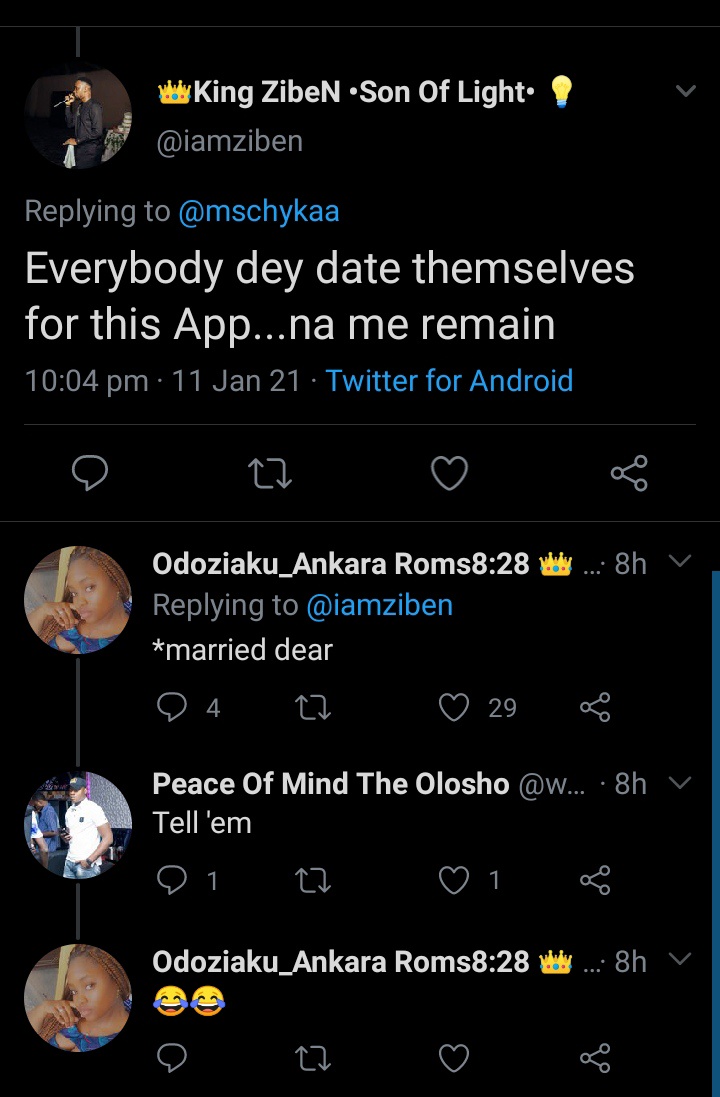
Task: Share the "*married dear" reply
Action: [x=594, y=708]
